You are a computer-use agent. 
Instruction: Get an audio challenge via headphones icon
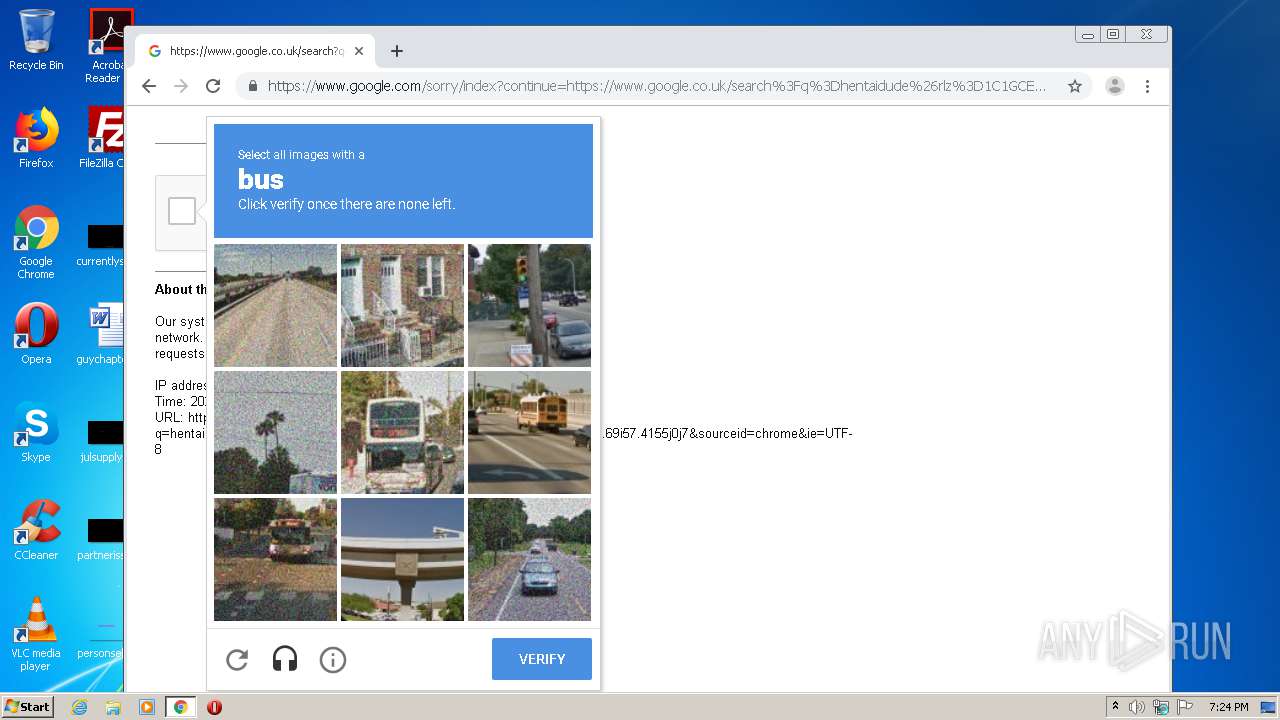point(285,660)
